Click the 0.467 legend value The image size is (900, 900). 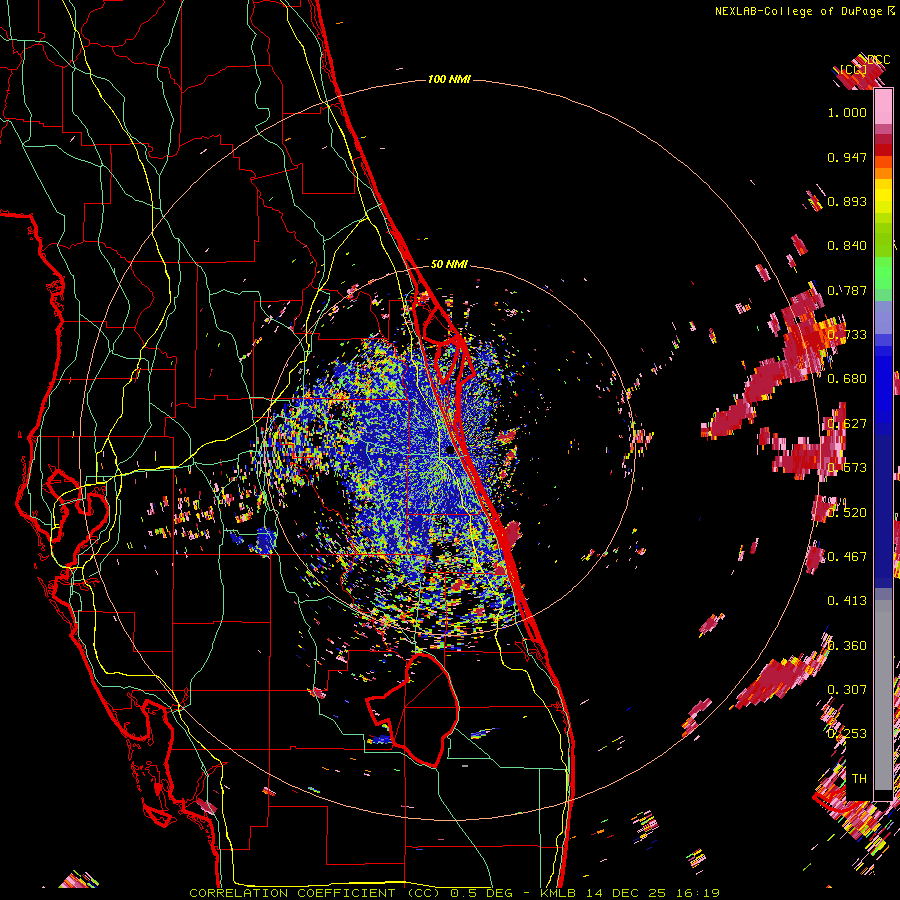coord(847,556)
